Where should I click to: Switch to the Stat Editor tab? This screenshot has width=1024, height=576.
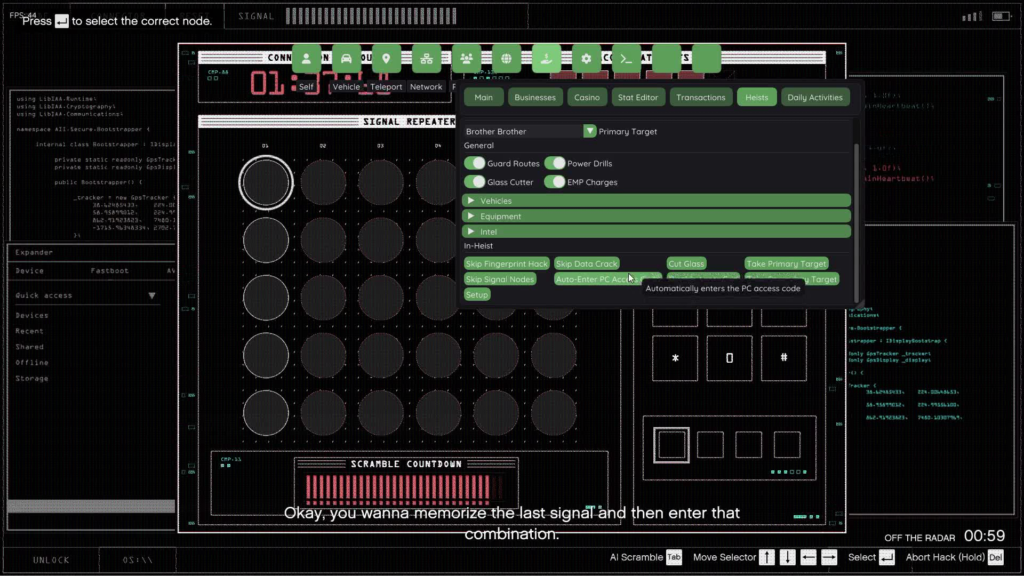pos(638,97)
